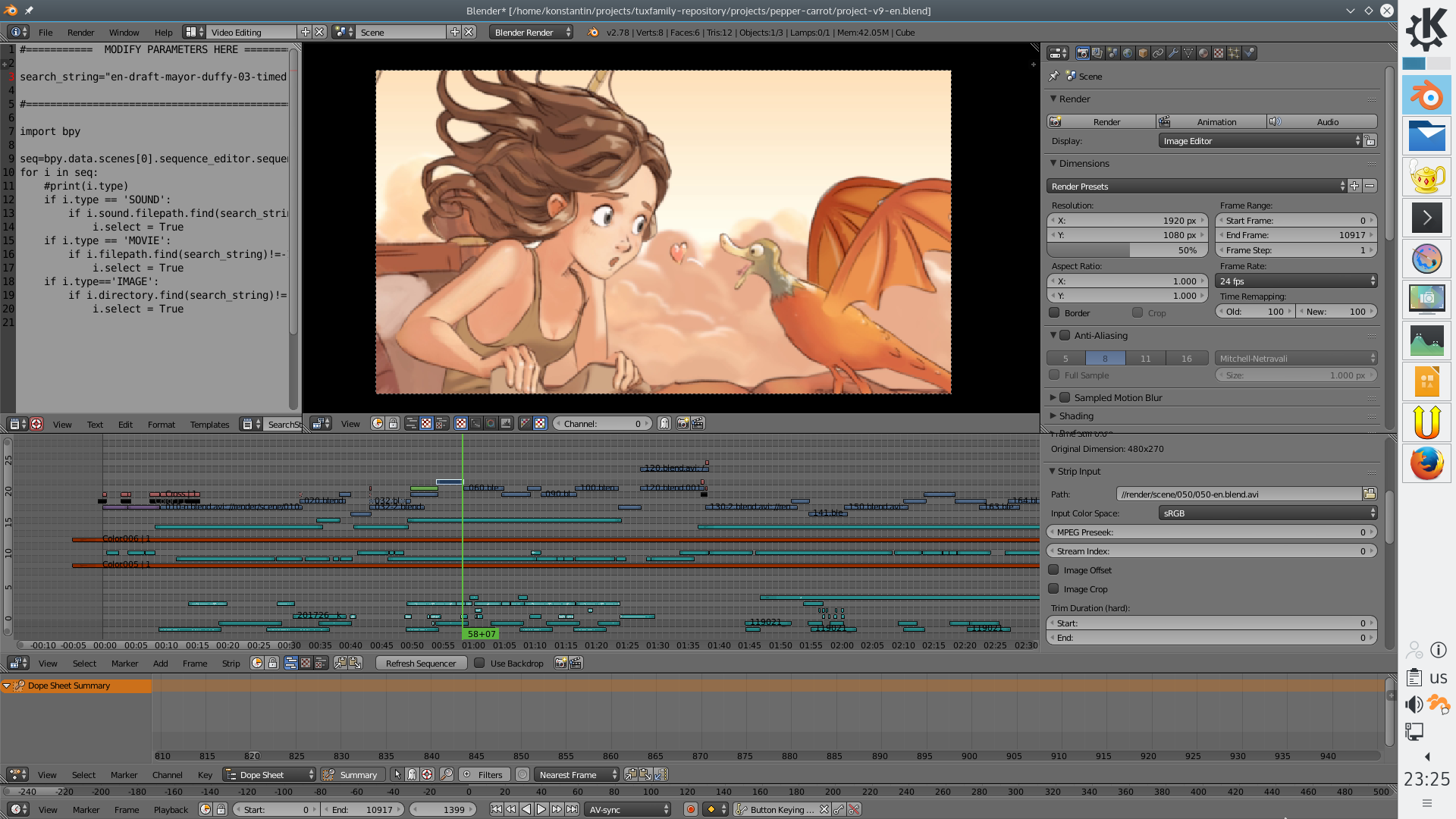Open the Texture properties tab (checker icon)

(1219, 53)
